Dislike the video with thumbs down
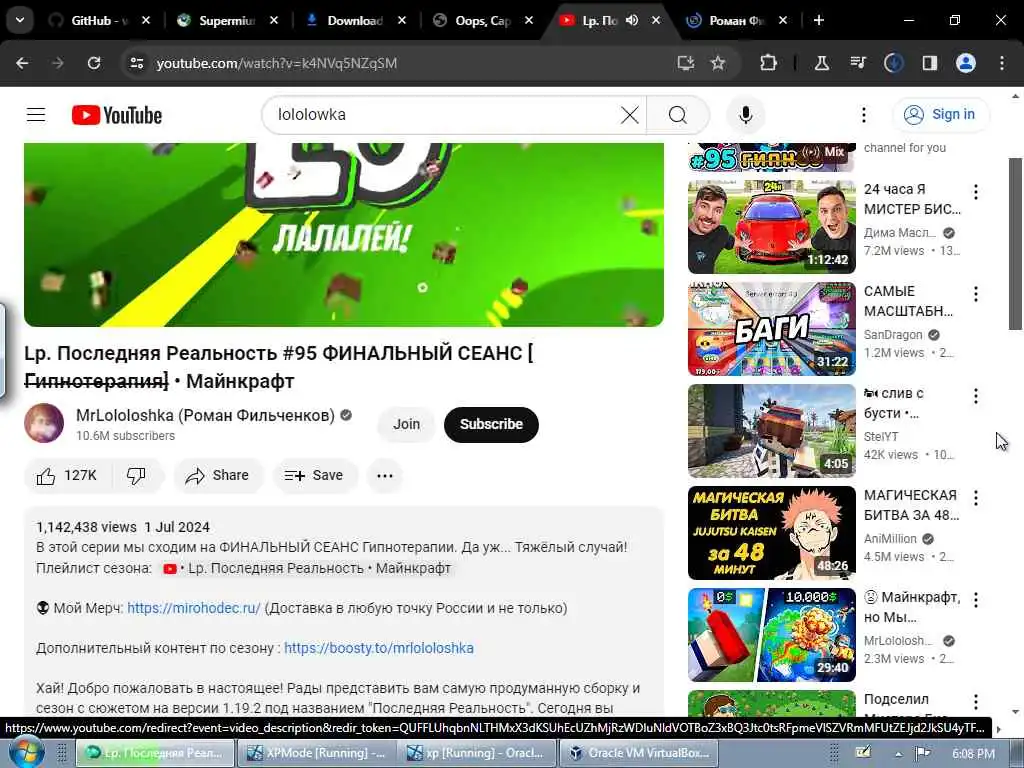 click(x=137, y=475)
